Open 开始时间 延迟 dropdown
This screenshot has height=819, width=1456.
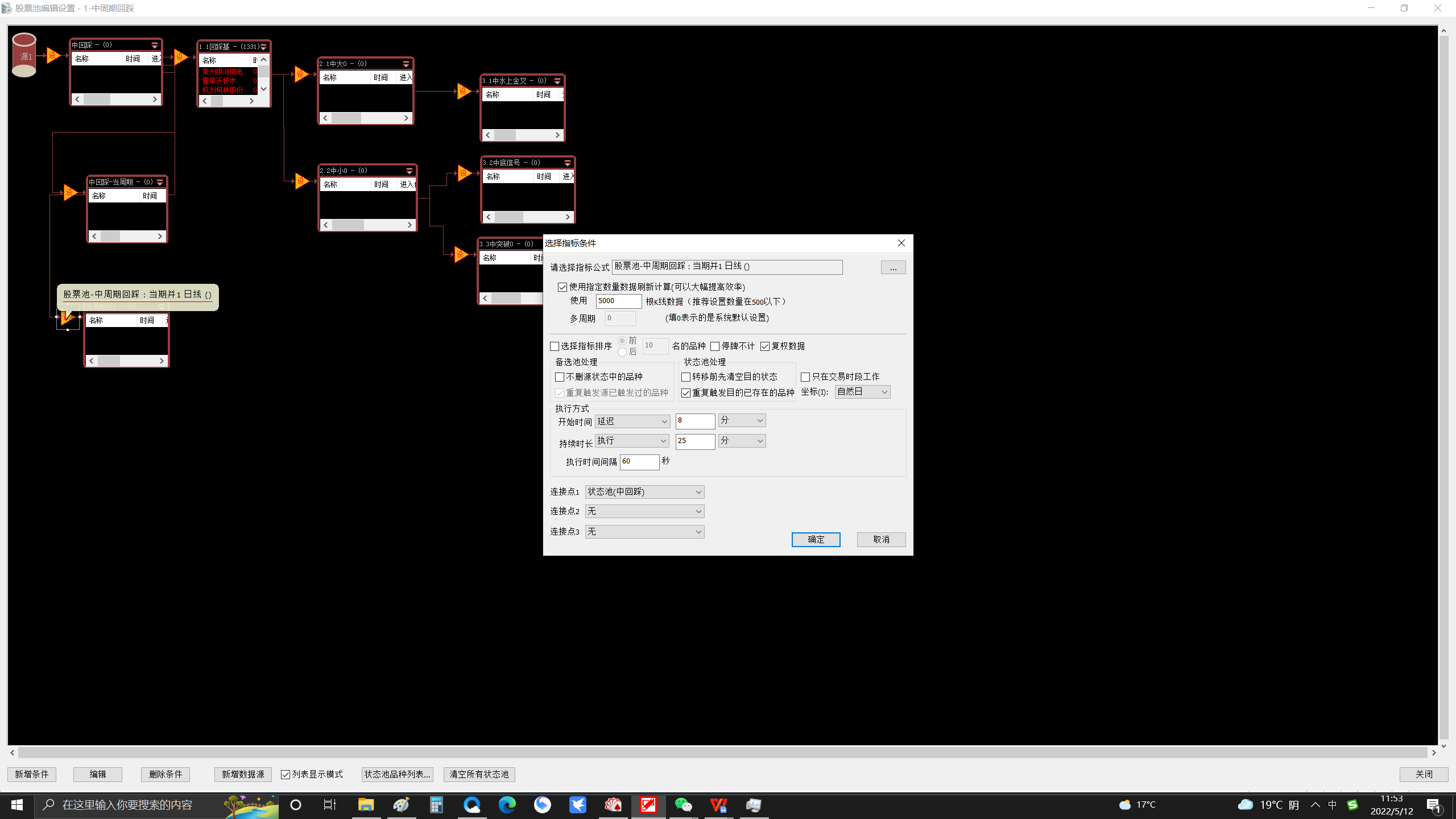tap(632, 421)
